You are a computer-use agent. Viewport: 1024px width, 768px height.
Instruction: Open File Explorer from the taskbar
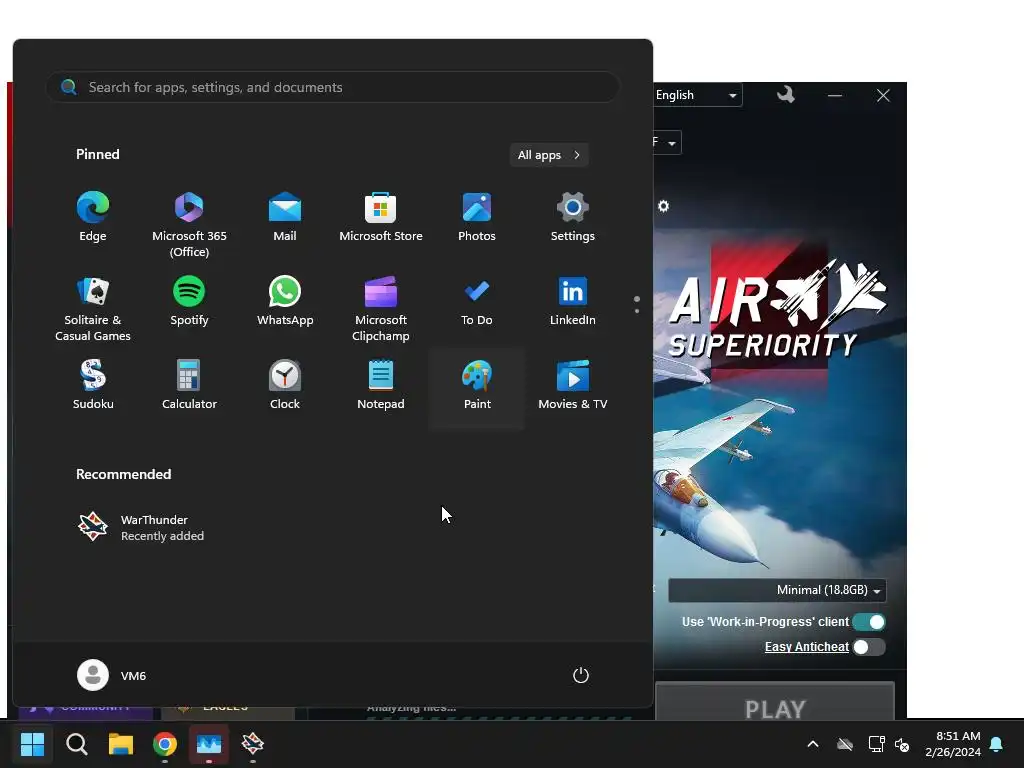(121, 744)
